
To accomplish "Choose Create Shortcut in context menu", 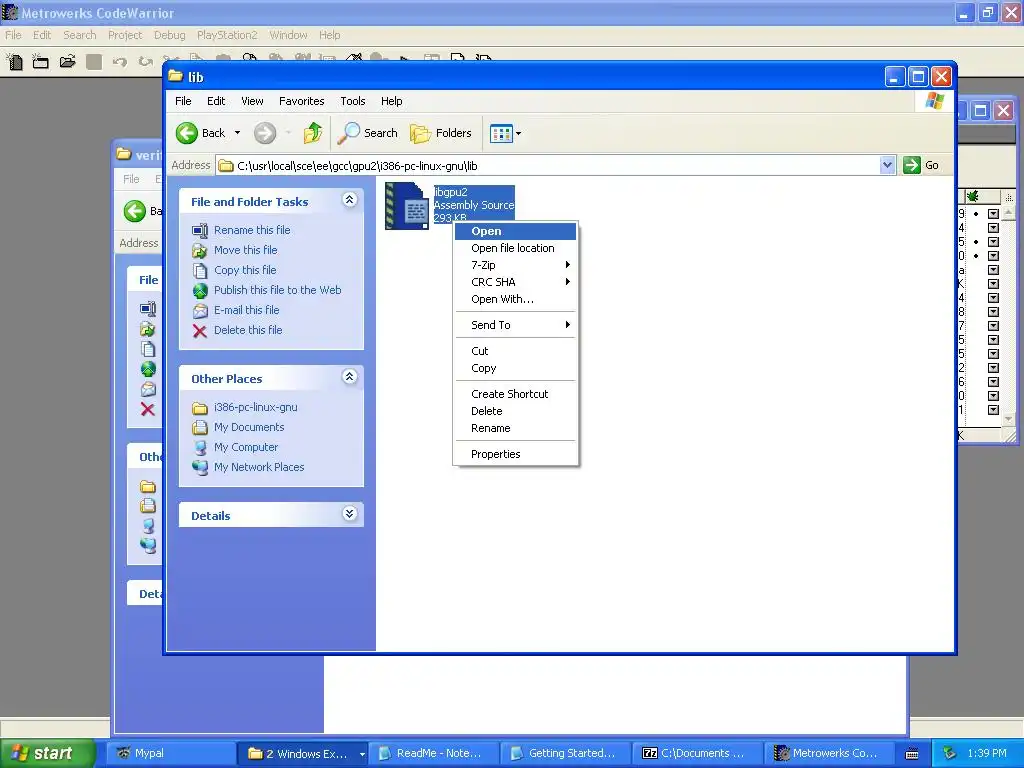I will click(x=515, y=394).
